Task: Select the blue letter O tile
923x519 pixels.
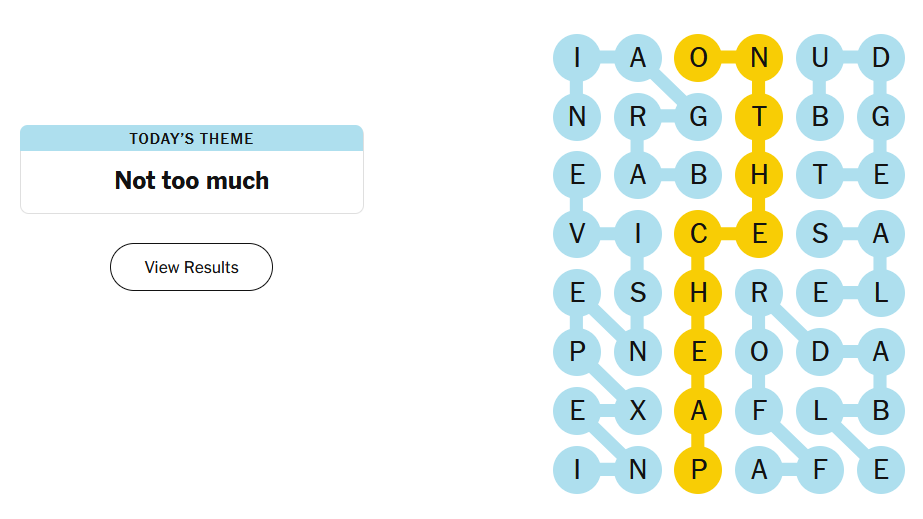Action: pyautogui.click(x=759, y=351)
